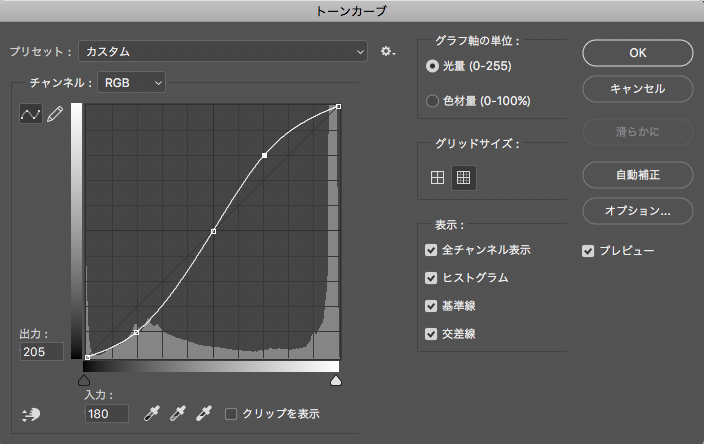
Task: Click the オプション... button
Action: tap(638, 211)
